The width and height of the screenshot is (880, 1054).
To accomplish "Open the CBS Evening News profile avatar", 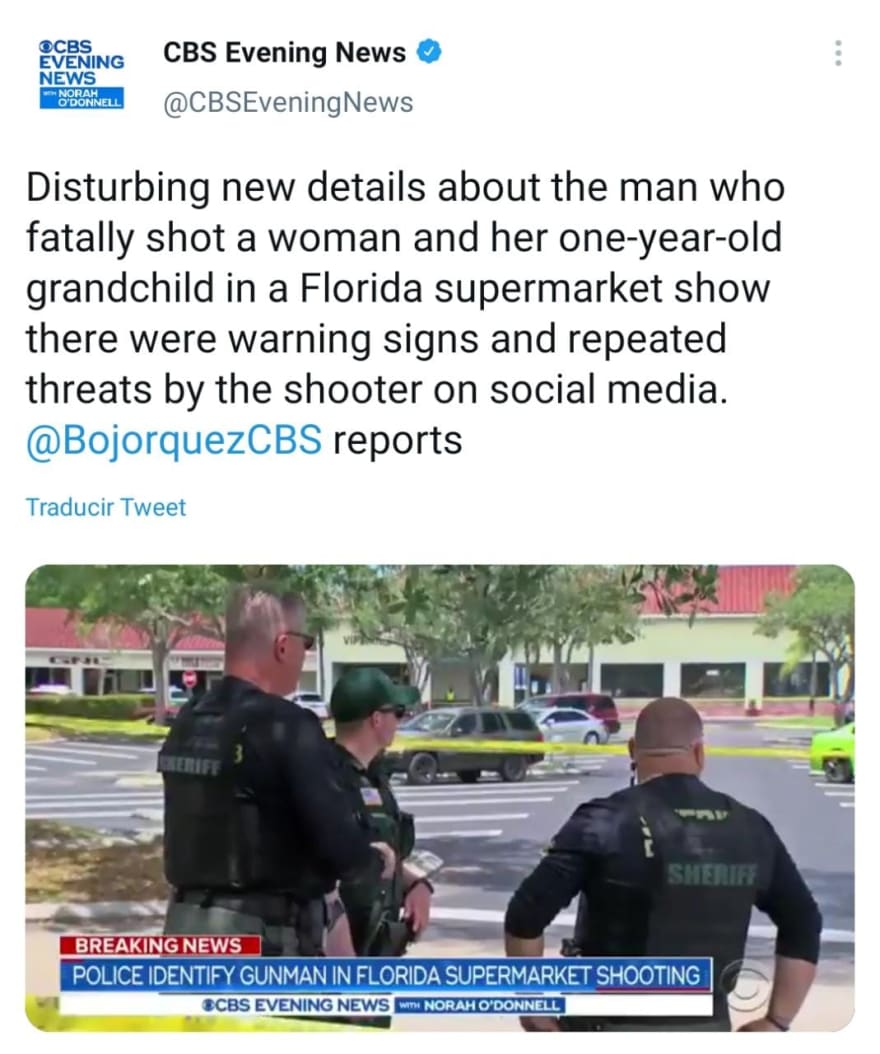I will click(81, 74).
